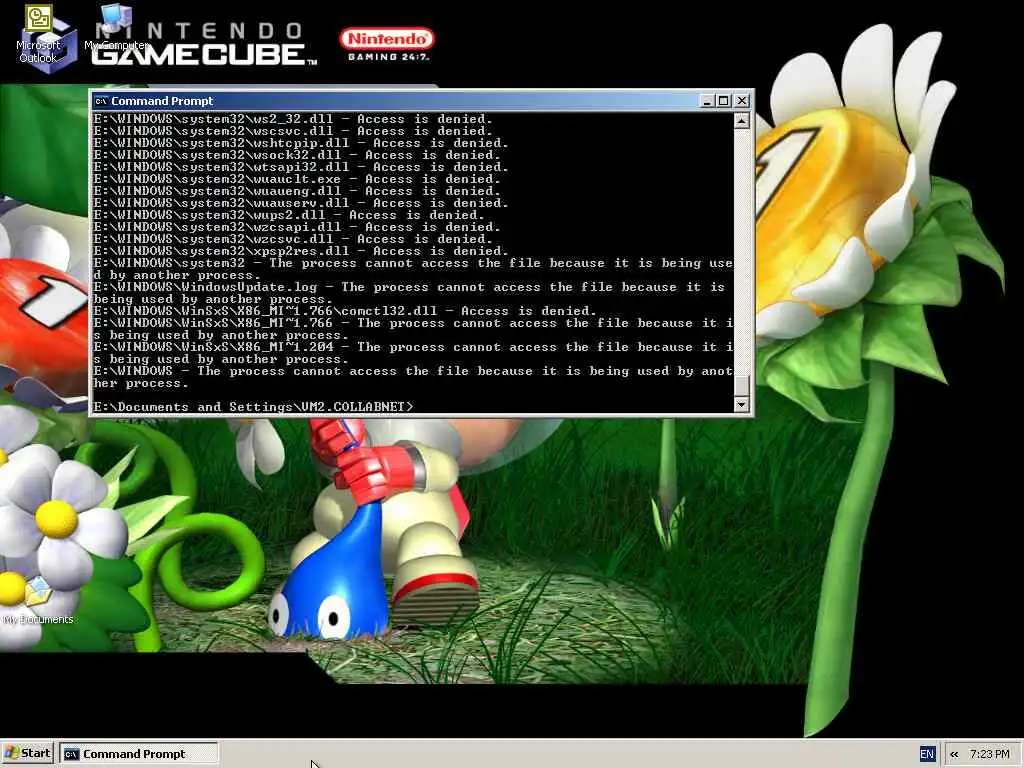Image resolution: width=1024 pixels, height=768 pixels.
Task: Open the Start menu
Action: 27,754
